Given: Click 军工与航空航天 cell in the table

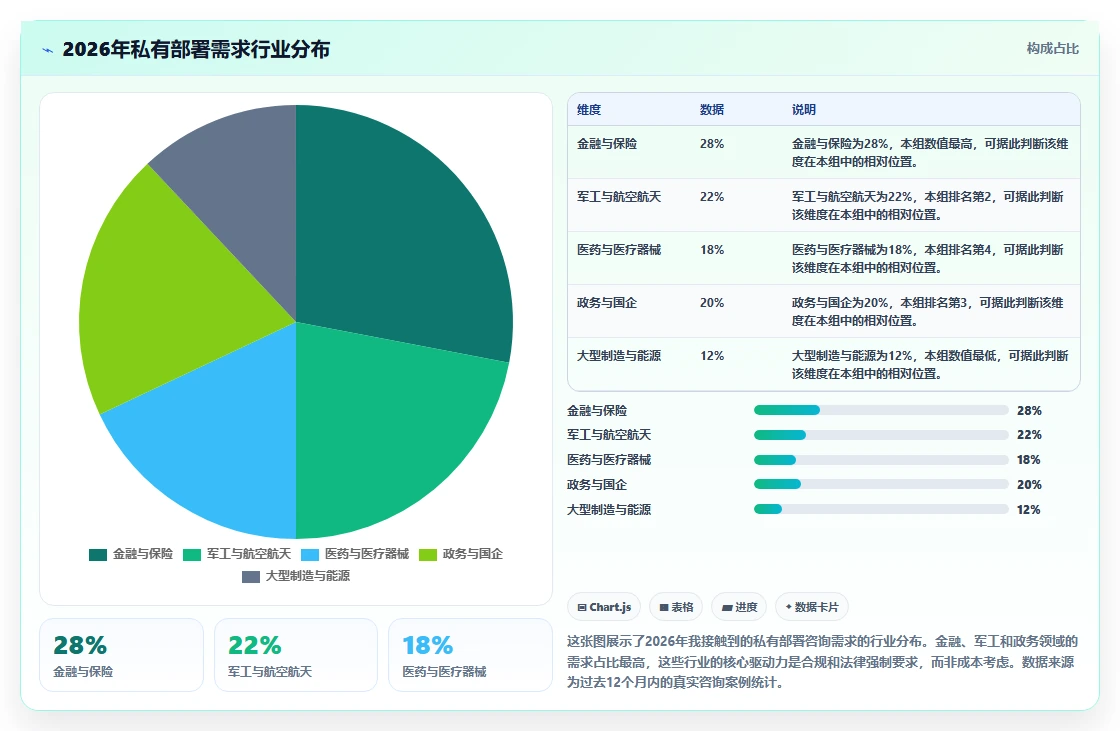Looking at the screenshot, I should coord(619,197).
